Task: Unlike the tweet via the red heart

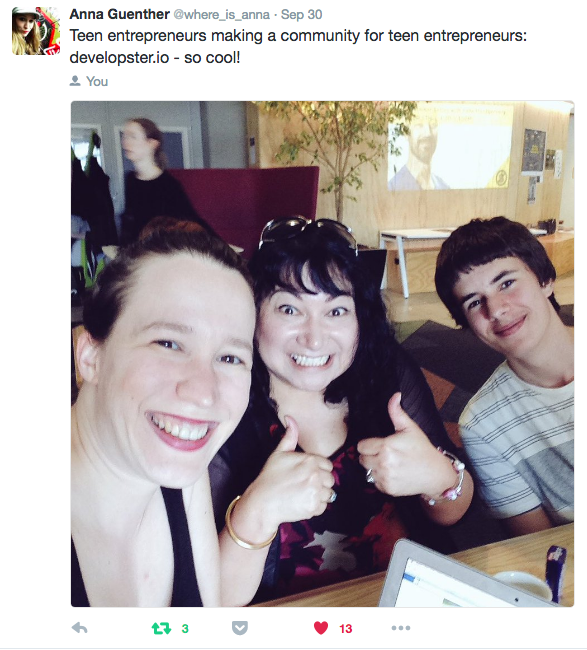Action: pyautogui.click(x=321, y=628)
